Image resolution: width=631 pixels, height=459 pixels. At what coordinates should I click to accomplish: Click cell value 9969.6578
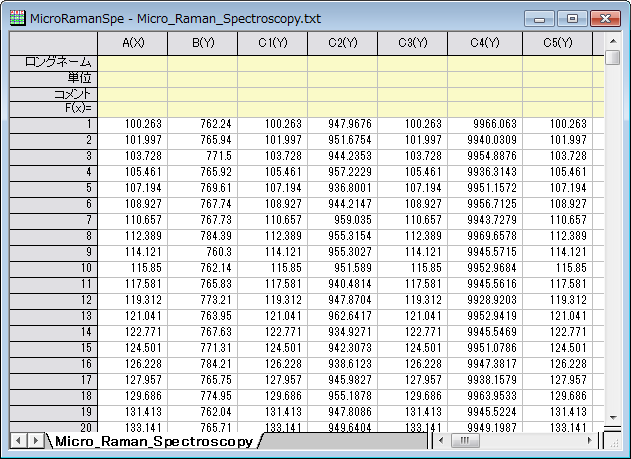485,236
